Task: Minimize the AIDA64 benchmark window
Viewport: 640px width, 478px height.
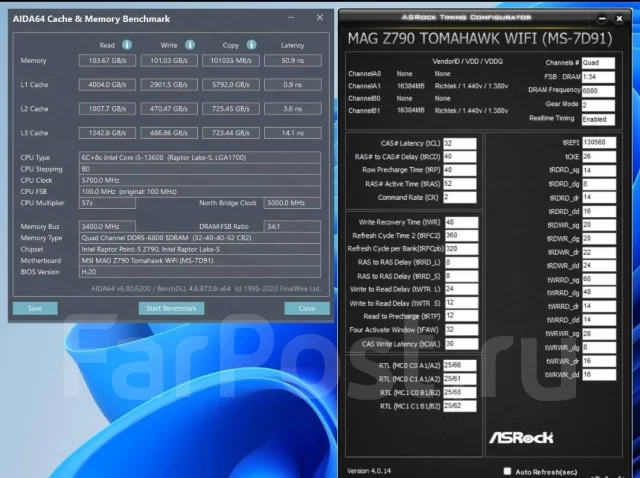Action: [x=291, y=18]
